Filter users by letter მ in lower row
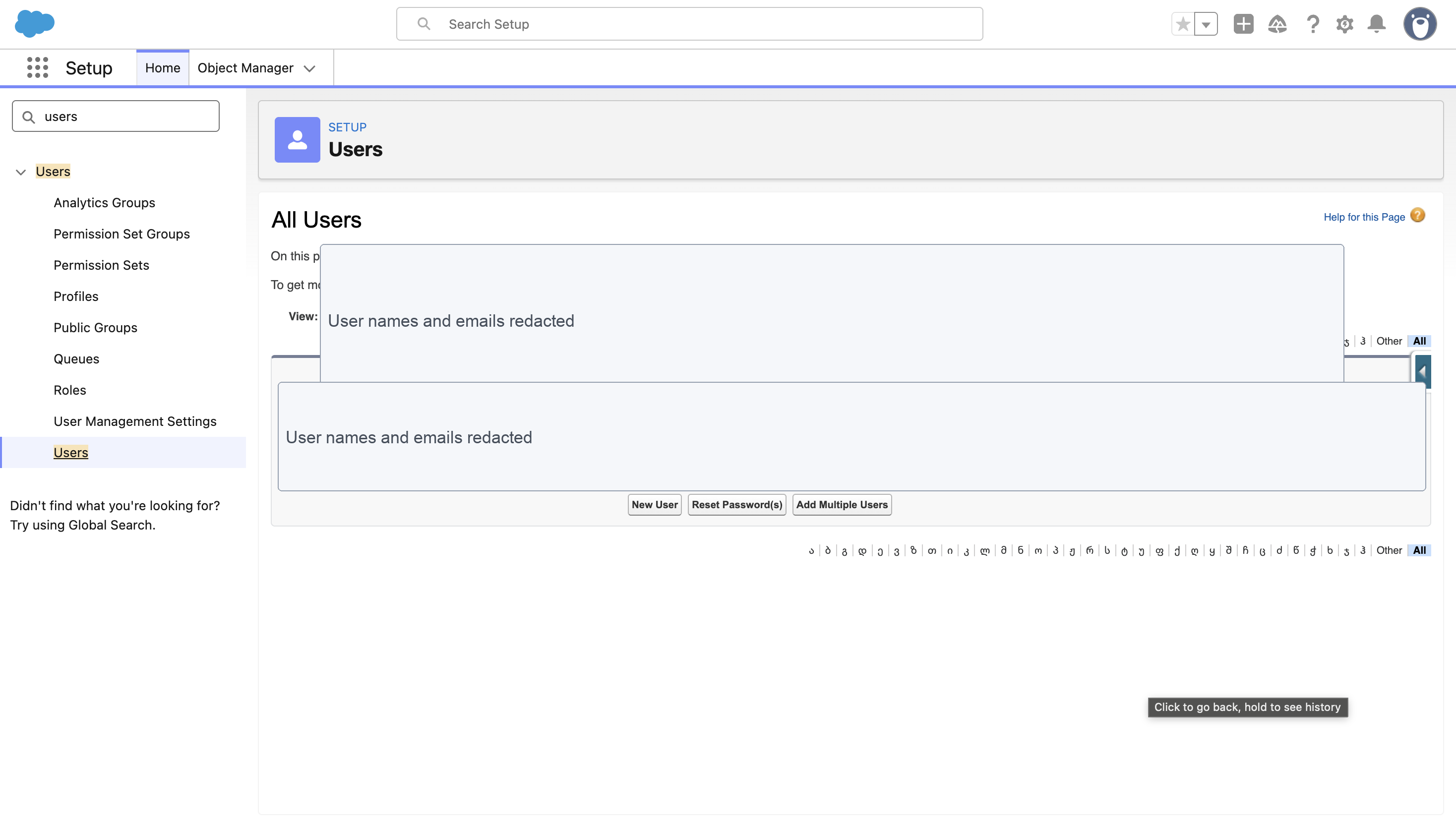This screenshot has width=1456, height=827. point(1004,551)
